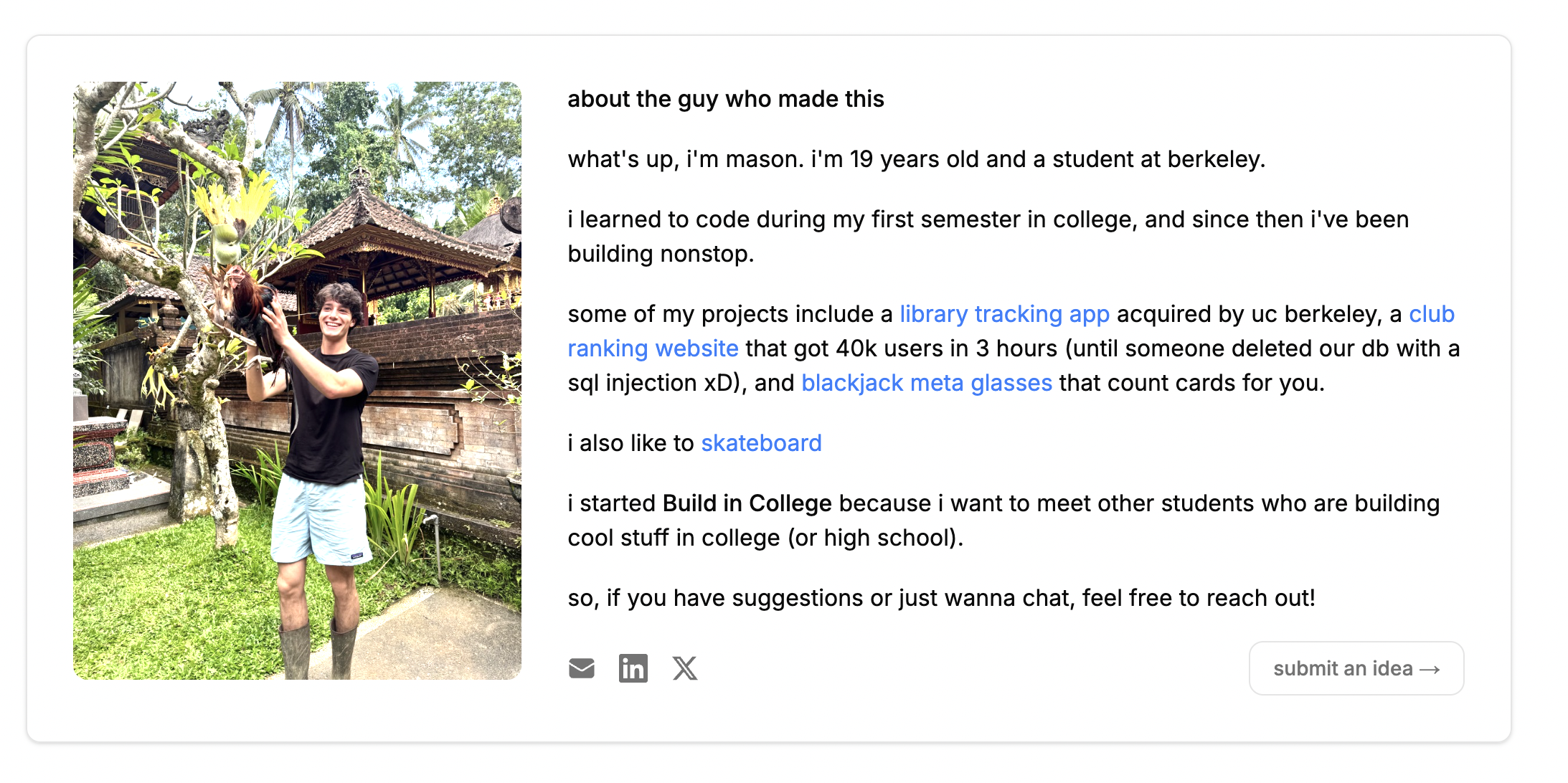This screenshot has width=1568, height=783.
Task: Follow the "ranking website" link text
Action: [653, 348]
